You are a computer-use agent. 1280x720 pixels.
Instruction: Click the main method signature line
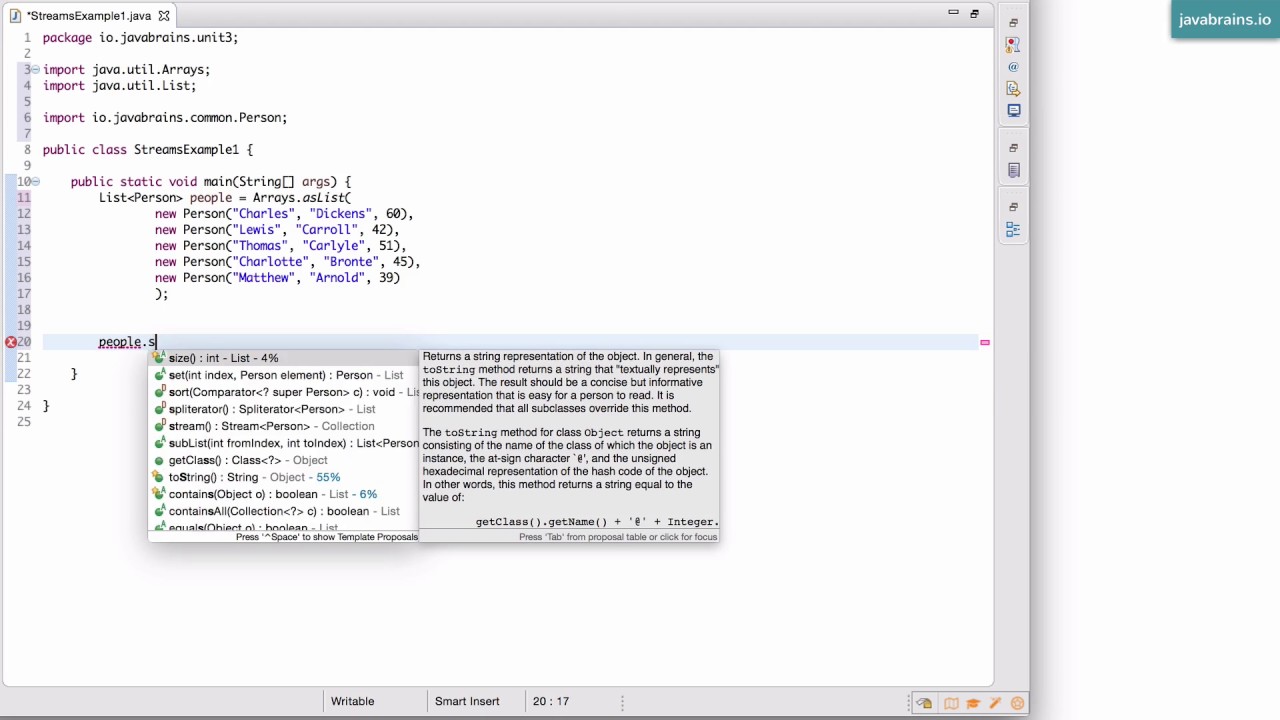[211, 182]
